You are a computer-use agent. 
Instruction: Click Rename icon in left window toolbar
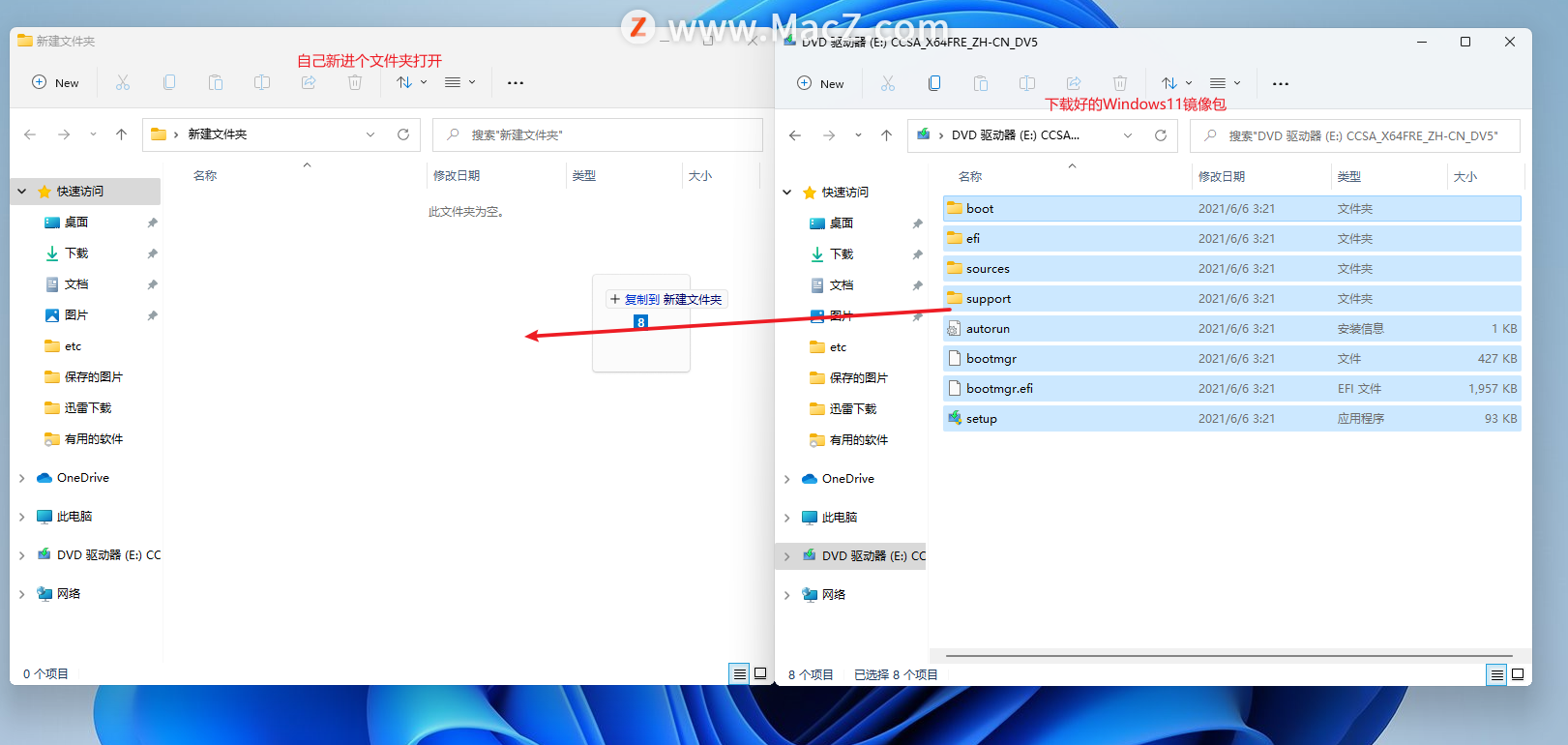click(x=262, y=82)
